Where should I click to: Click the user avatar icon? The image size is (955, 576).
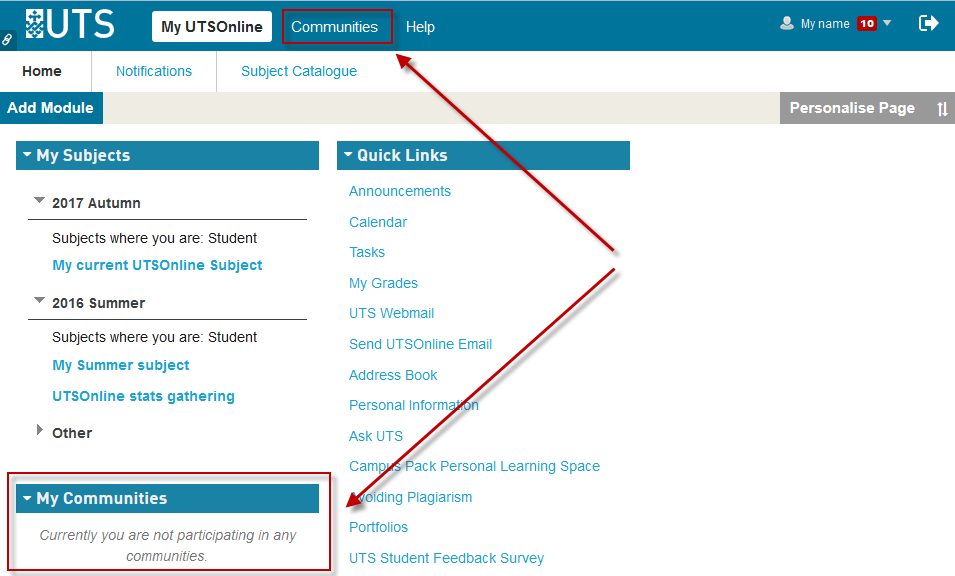tap(787, 24)
